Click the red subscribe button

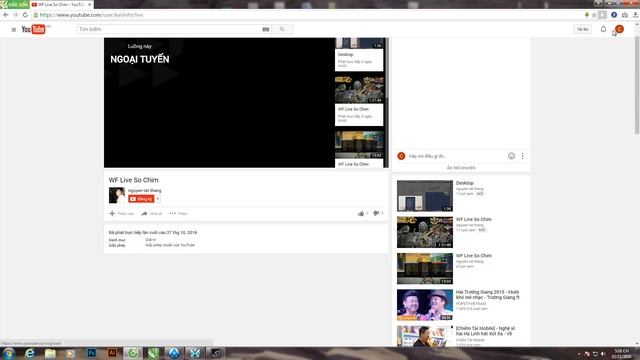pyautogui.click(x=141, y=199)
